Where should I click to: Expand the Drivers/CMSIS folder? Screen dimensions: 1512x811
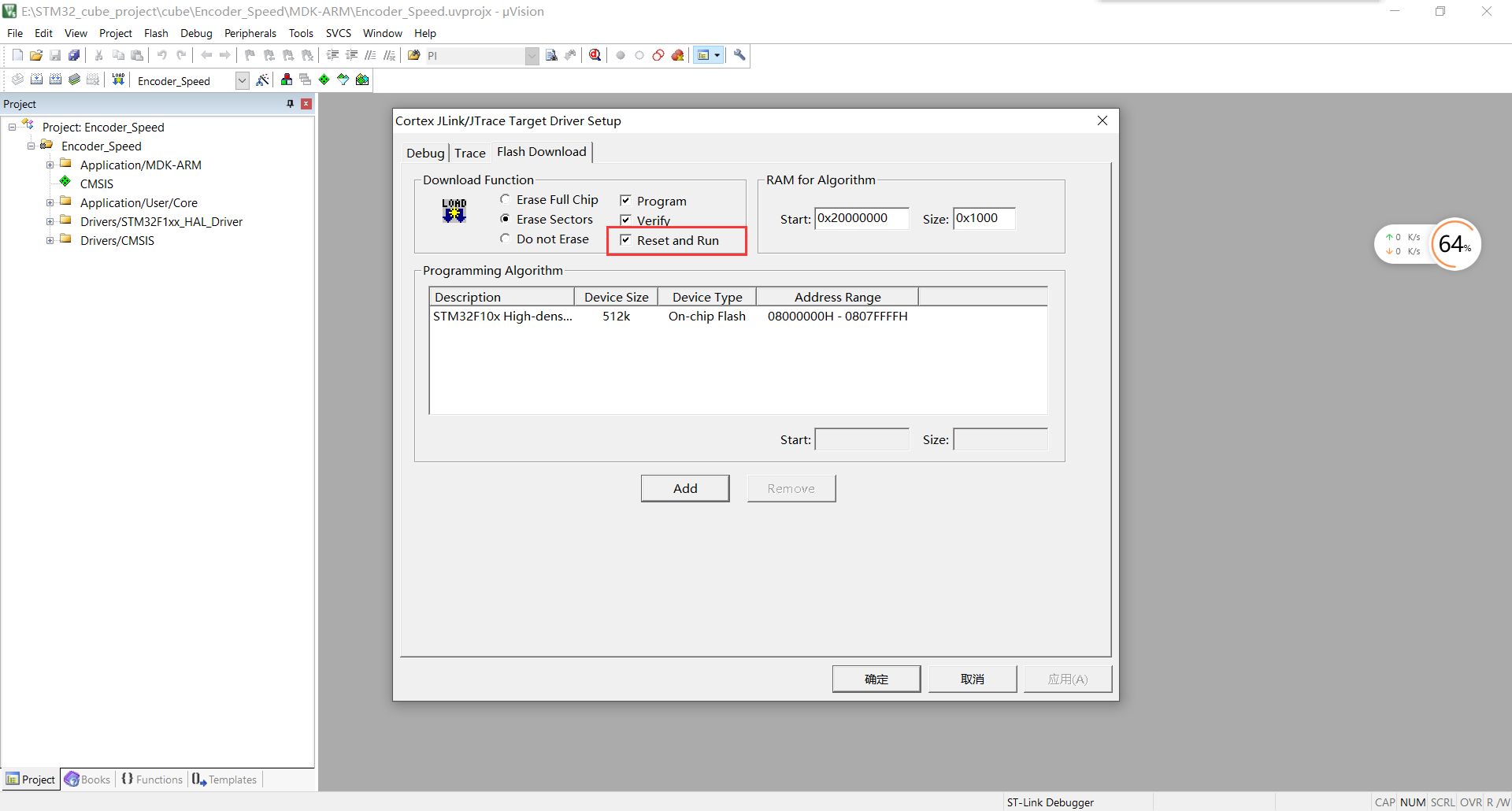coord(50,240)
